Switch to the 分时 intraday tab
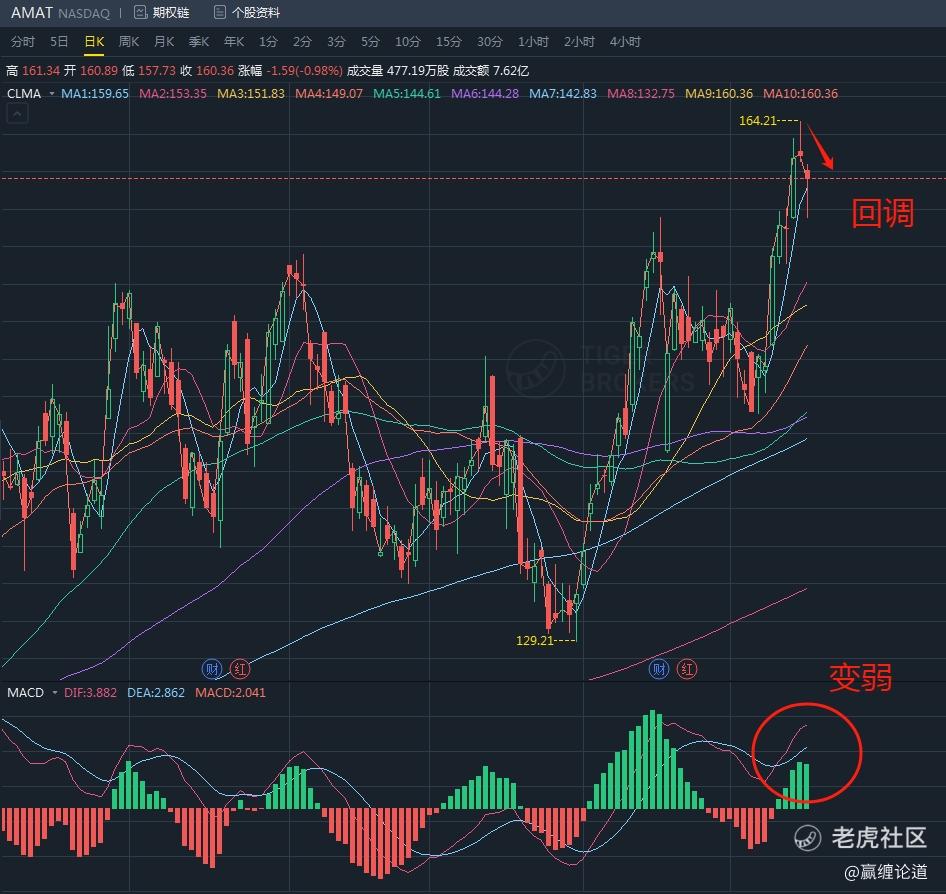Image resolution: width=946 pixels, height=894 pixels. (x=23, y=42)
